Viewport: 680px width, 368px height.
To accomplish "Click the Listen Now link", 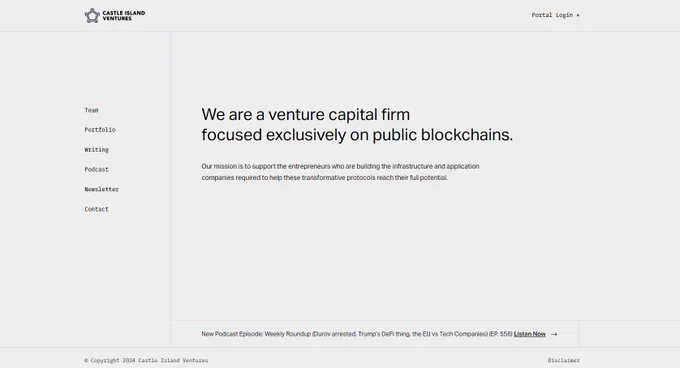I will [x=530, y=334].
